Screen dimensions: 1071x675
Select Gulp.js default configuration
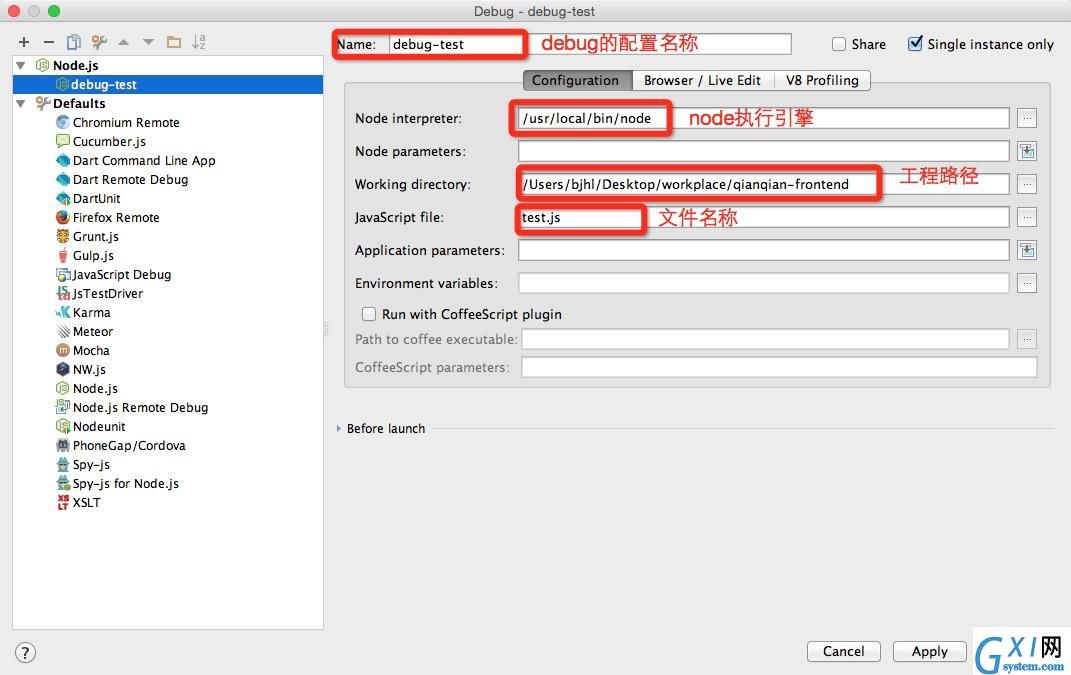click(93, 256)
